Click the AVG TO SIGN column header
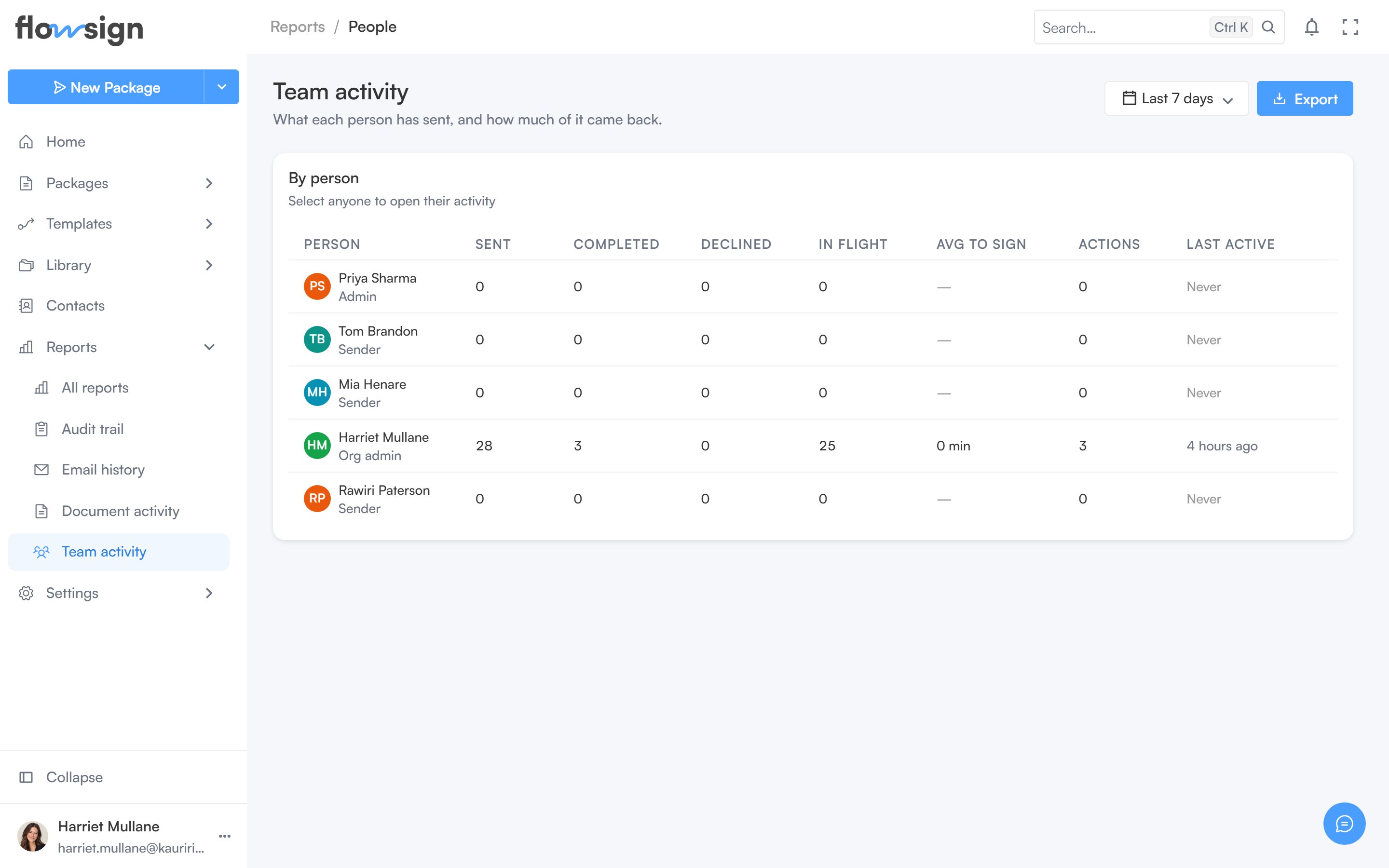Image resolution: width=1389 pixels, height=868 pixels. coord(981,244)
